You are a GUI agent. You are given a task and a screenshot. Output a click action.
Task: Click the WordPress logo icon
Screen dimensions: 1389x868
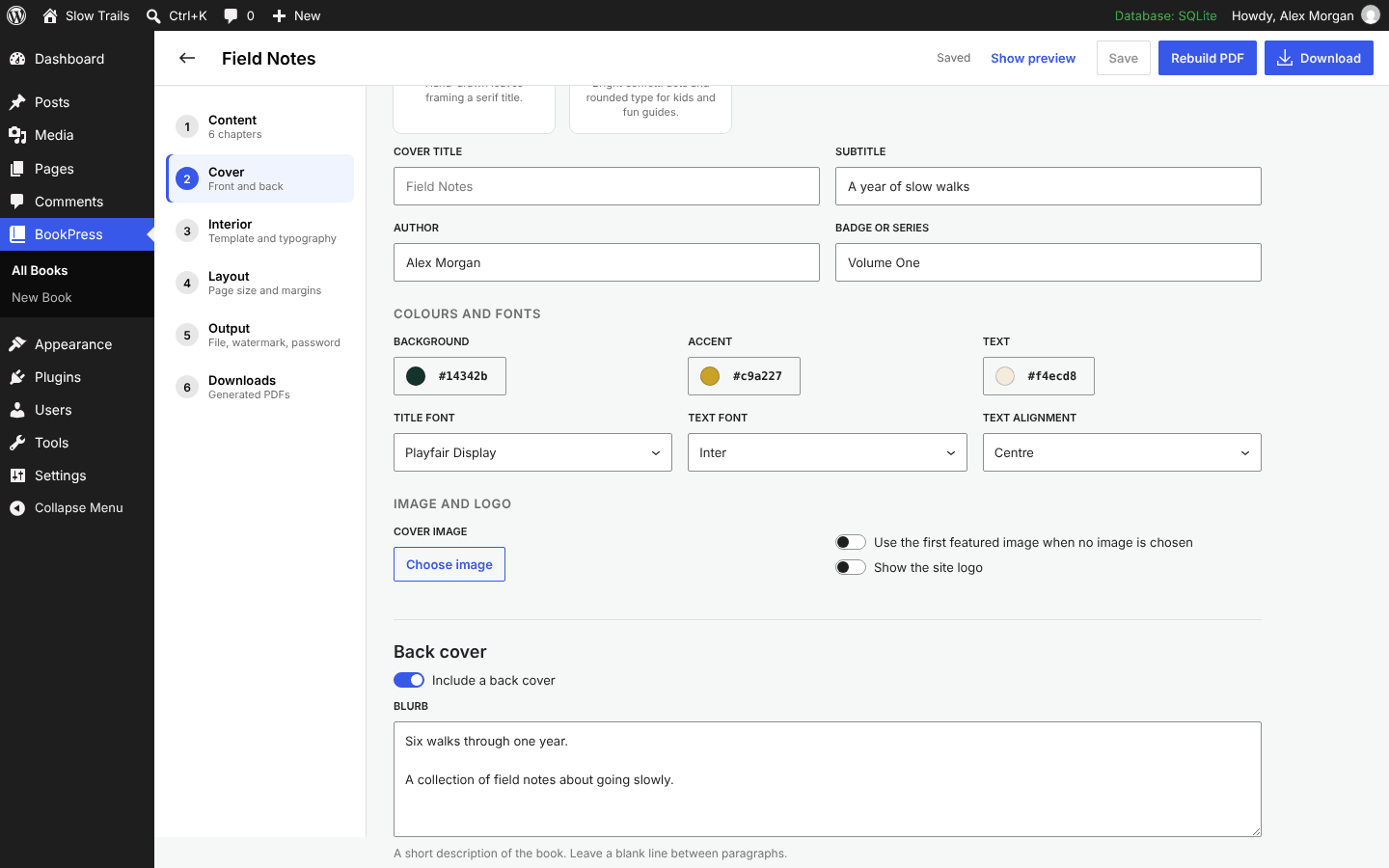point(16,15)
